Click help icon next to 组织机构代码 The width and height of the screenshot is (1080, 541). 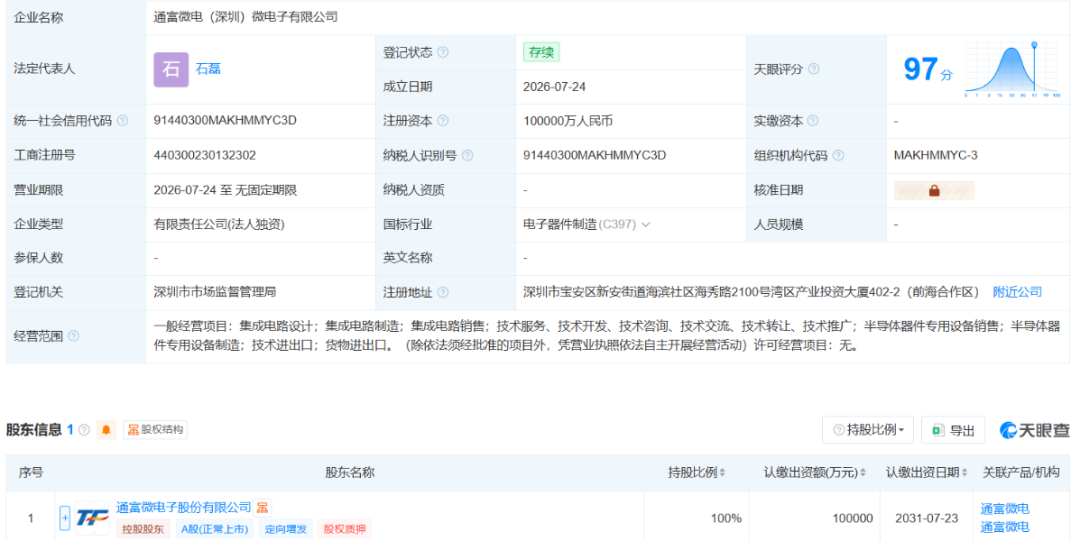(x=838, y=156)
